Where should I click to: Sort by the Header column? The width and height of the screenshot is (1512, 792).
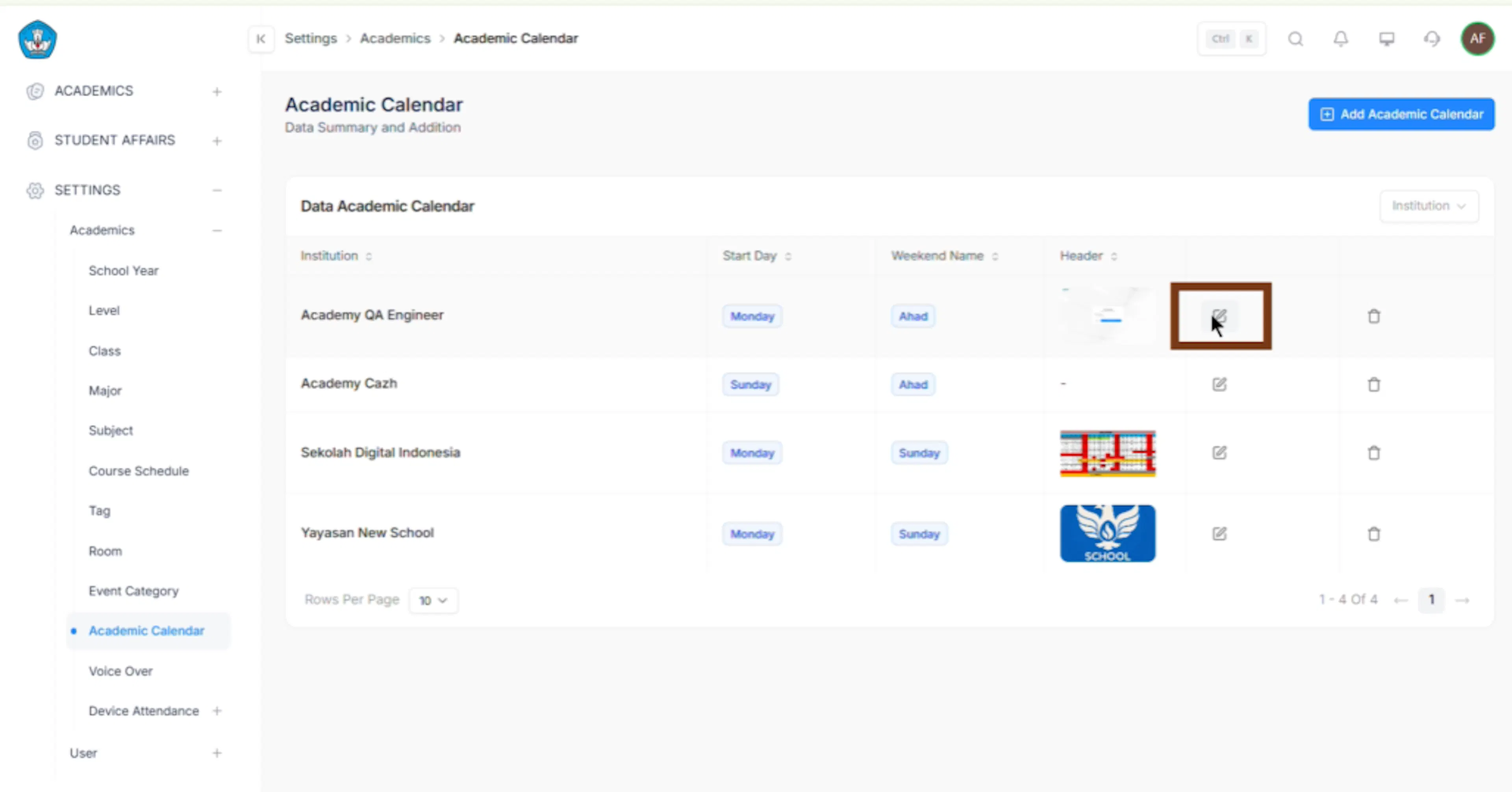1114,256
